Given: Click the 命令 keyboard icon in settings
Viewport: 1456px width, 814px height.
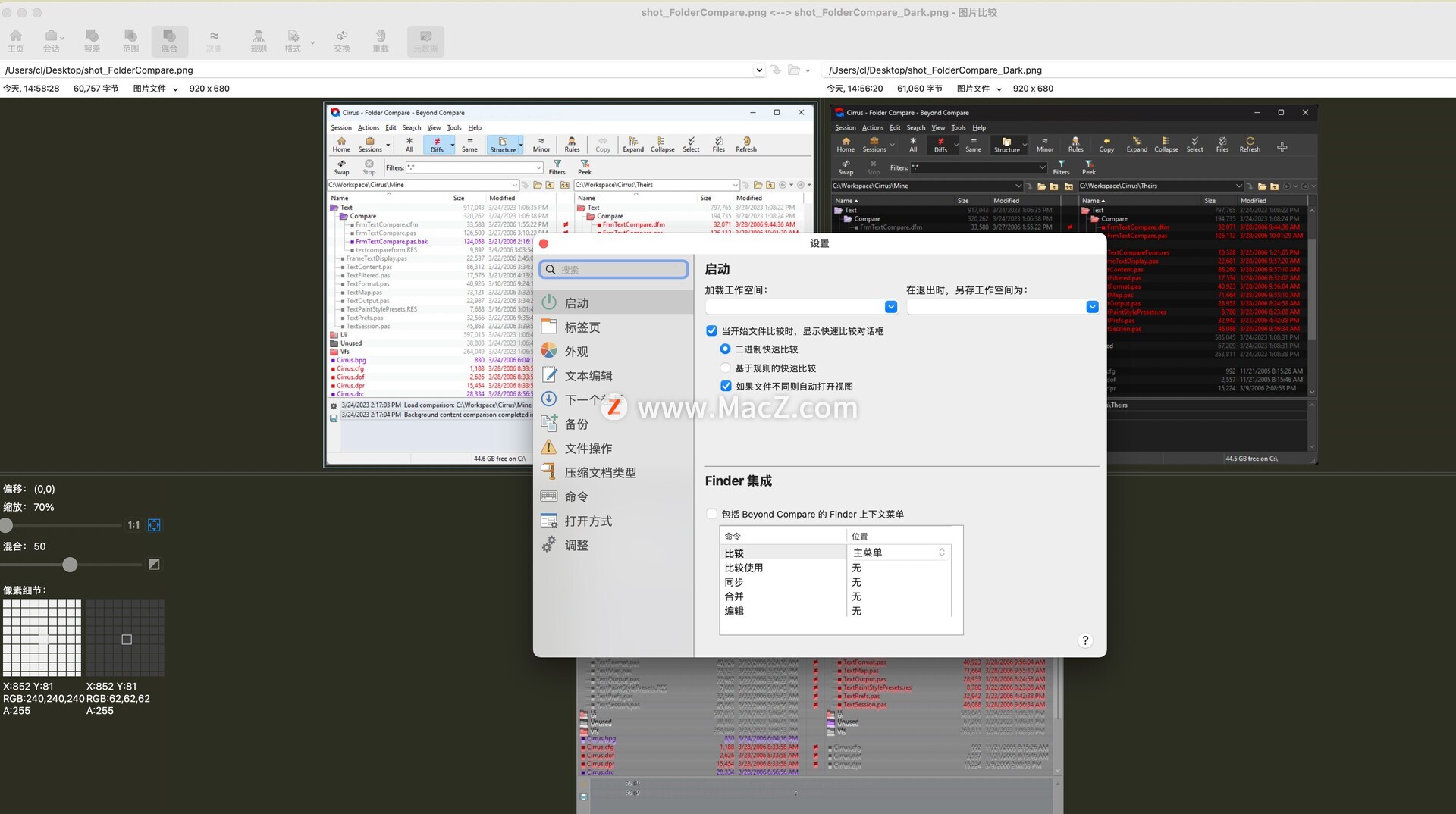Looking at the screenshot, I should pyautogui.click(x=549, y=496).
